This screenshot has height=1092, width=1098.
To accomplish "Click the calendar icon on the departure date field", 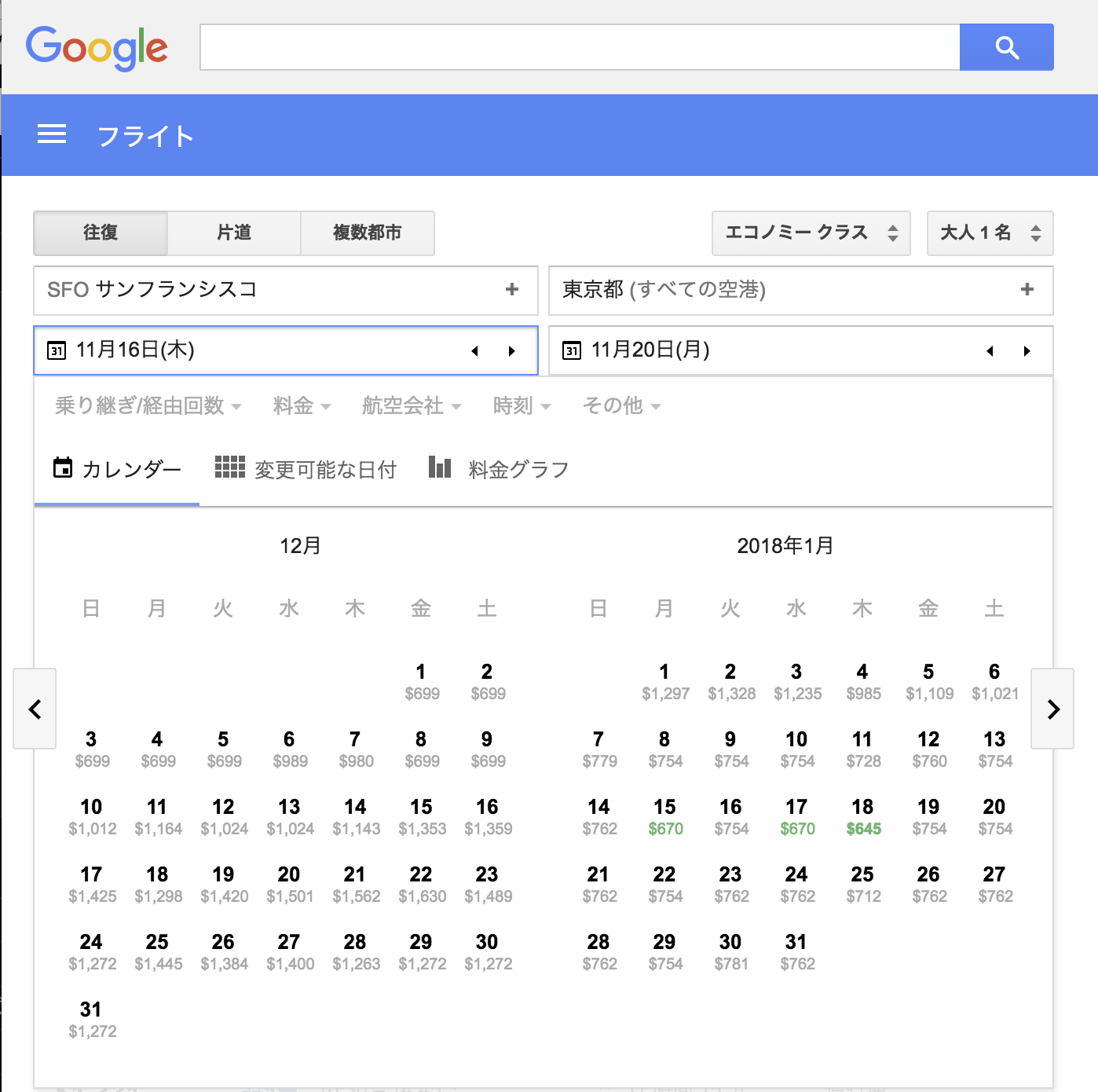I will [x=55, y=350].
